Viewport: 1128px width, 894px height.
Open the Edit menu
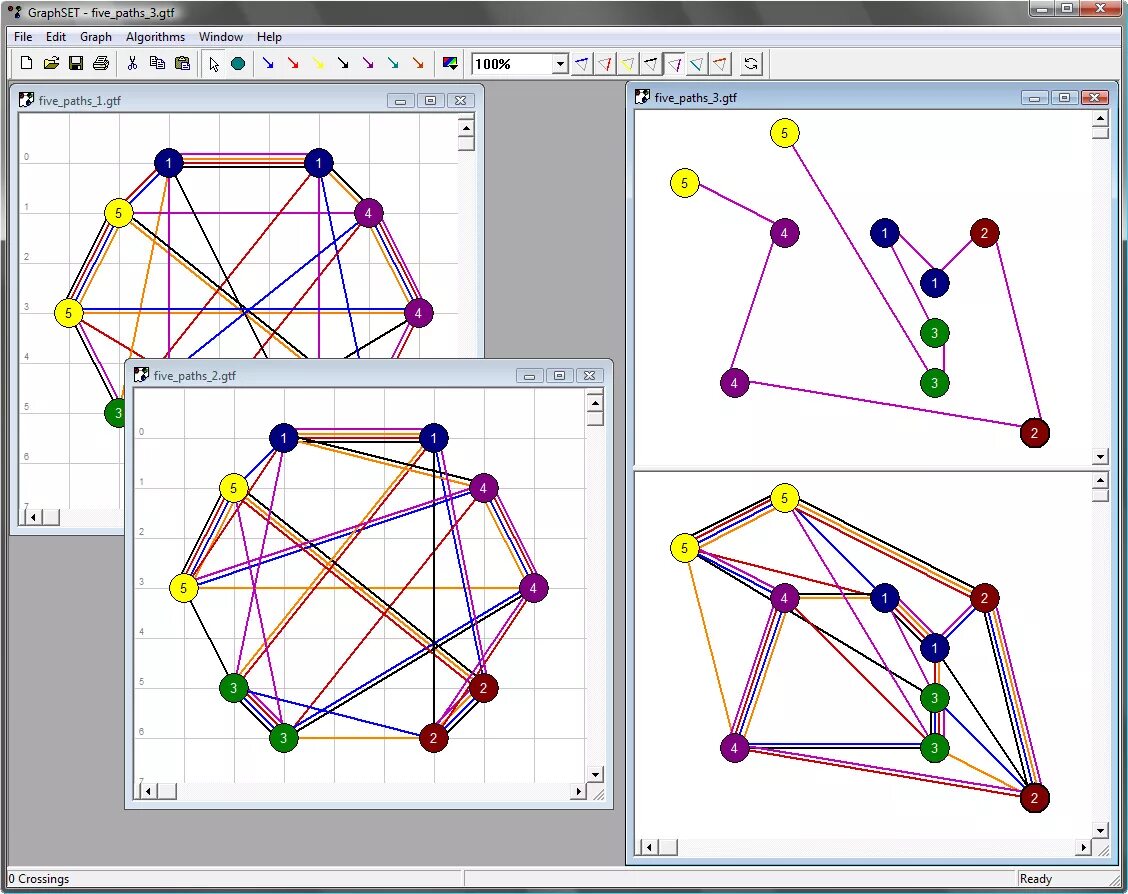point(55,37)
